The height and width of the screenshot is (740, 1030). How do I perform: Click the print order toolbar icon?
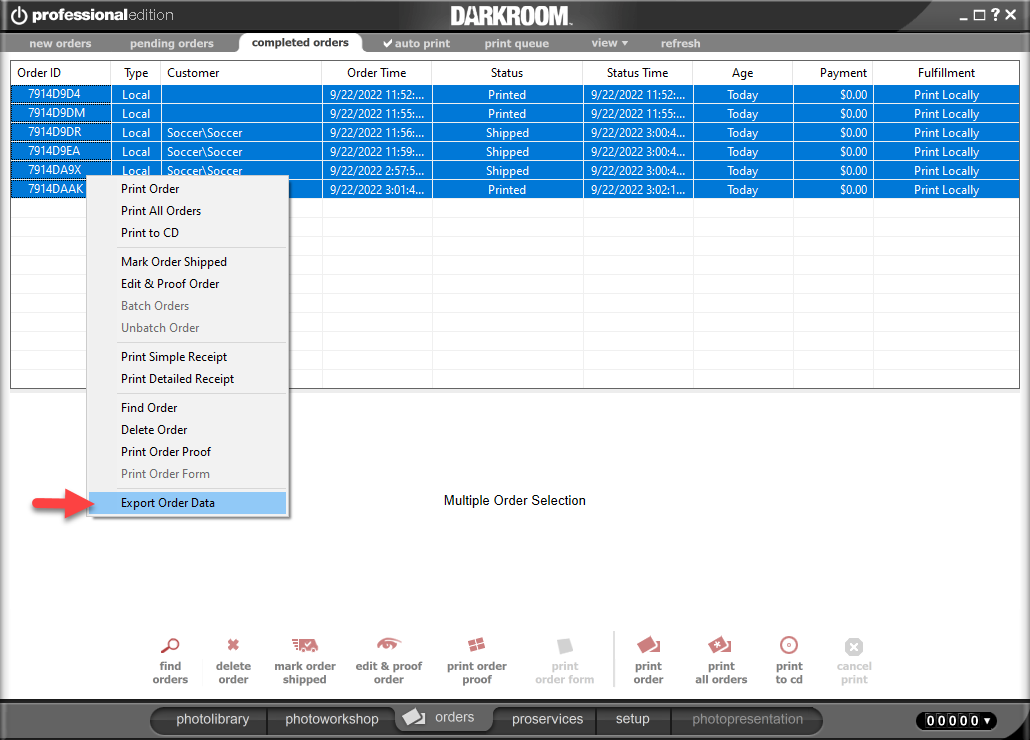coord(648,645)
